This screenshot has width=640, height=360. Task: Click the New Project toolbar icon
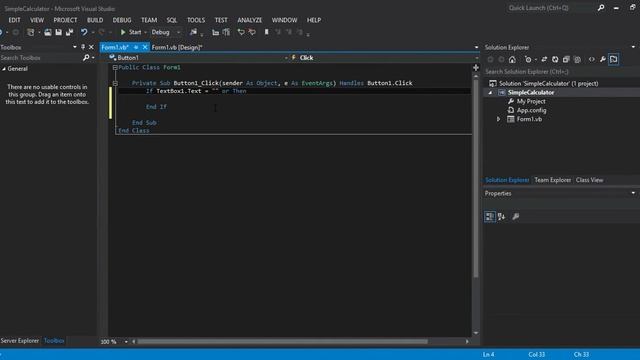click(x=31, y=32)
